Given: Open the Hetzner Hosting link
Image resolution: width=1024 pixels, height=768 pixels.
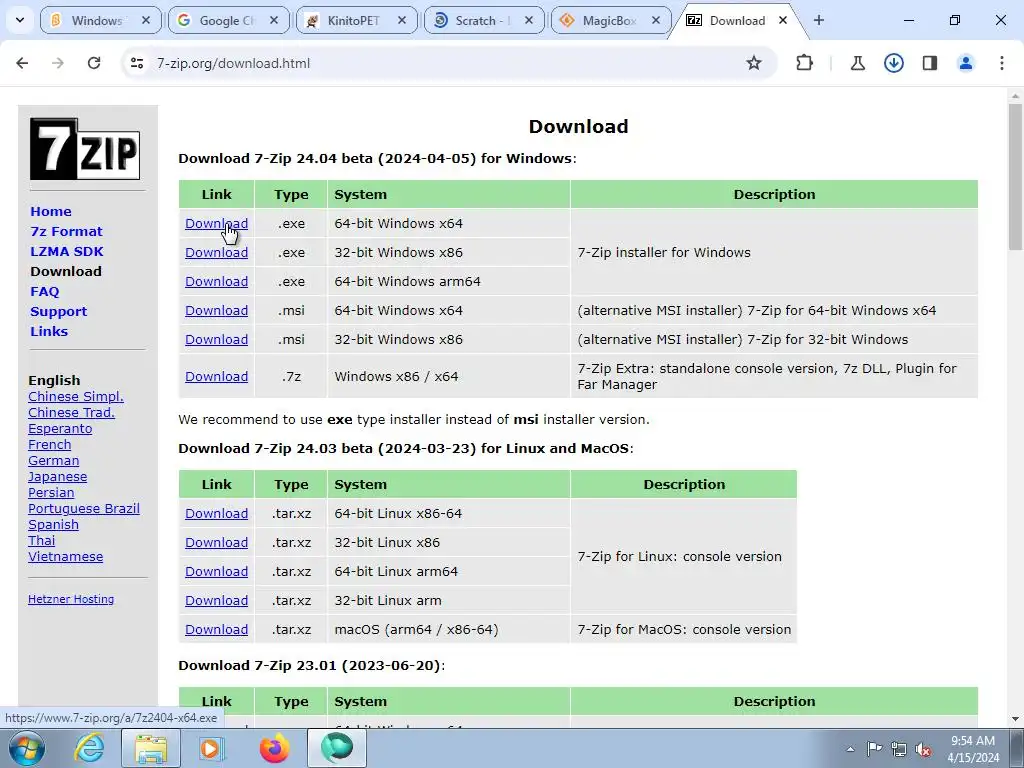Looking at the screenshot, I should pyautogui.click(x=71, y=599).
